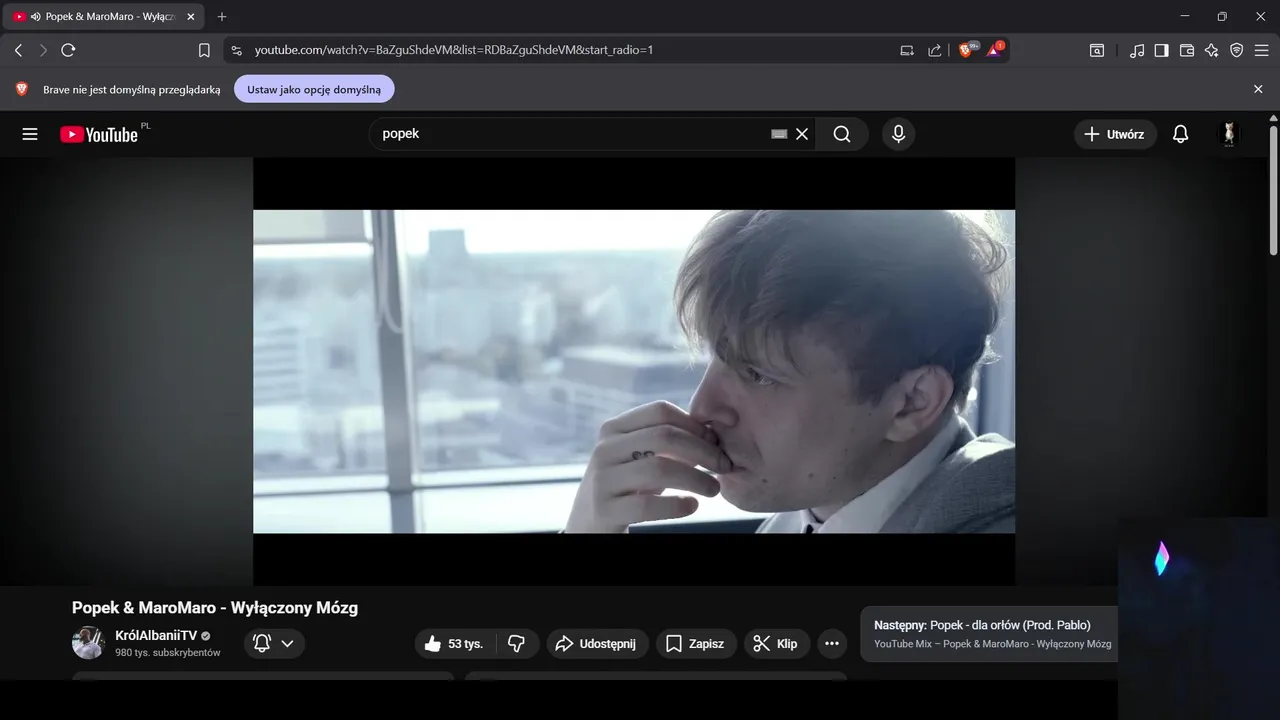Screen dimensions: 1280x720
Task: Submit search with the magnifier button
Action: click(x=842, y=134)
